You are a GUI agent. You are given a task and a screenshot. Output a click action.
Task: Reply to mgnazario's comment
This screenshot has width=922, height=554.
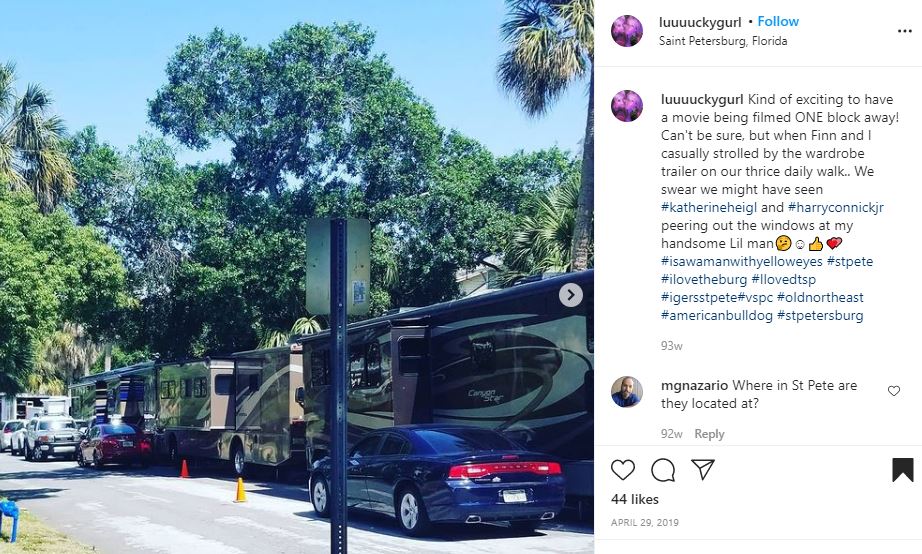709,434
